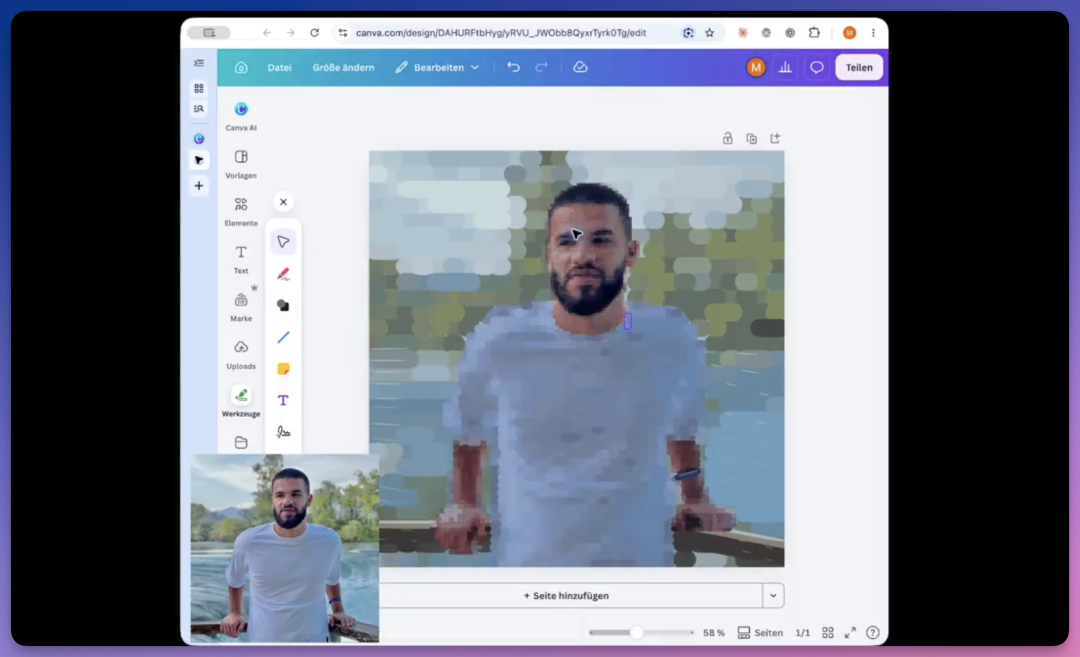
Task: Check cloud save status icon
Action: (x=580, y=67)
